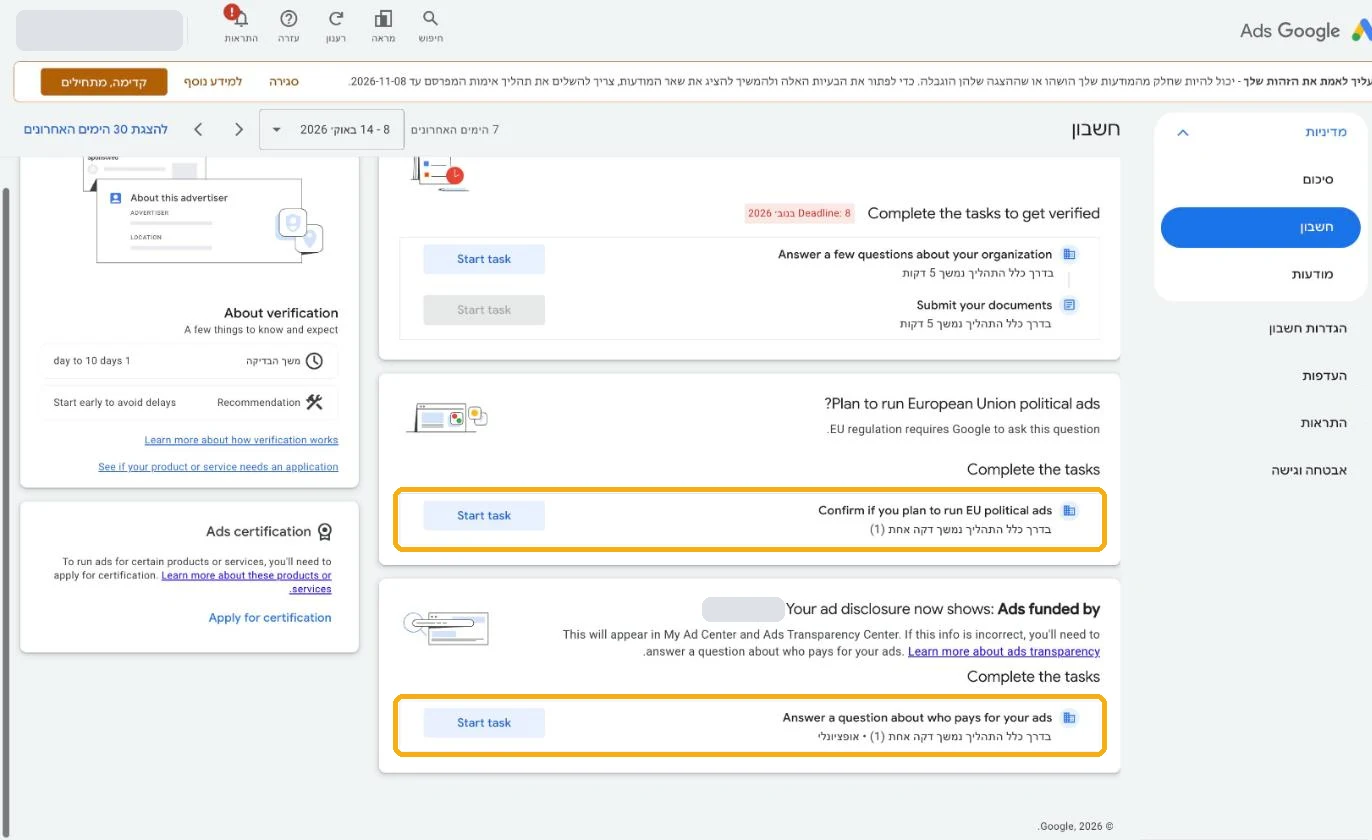Screen dimensions: 1372x840
Task: Open notifications (התראות) bell icon
Action: click(241, 18)
